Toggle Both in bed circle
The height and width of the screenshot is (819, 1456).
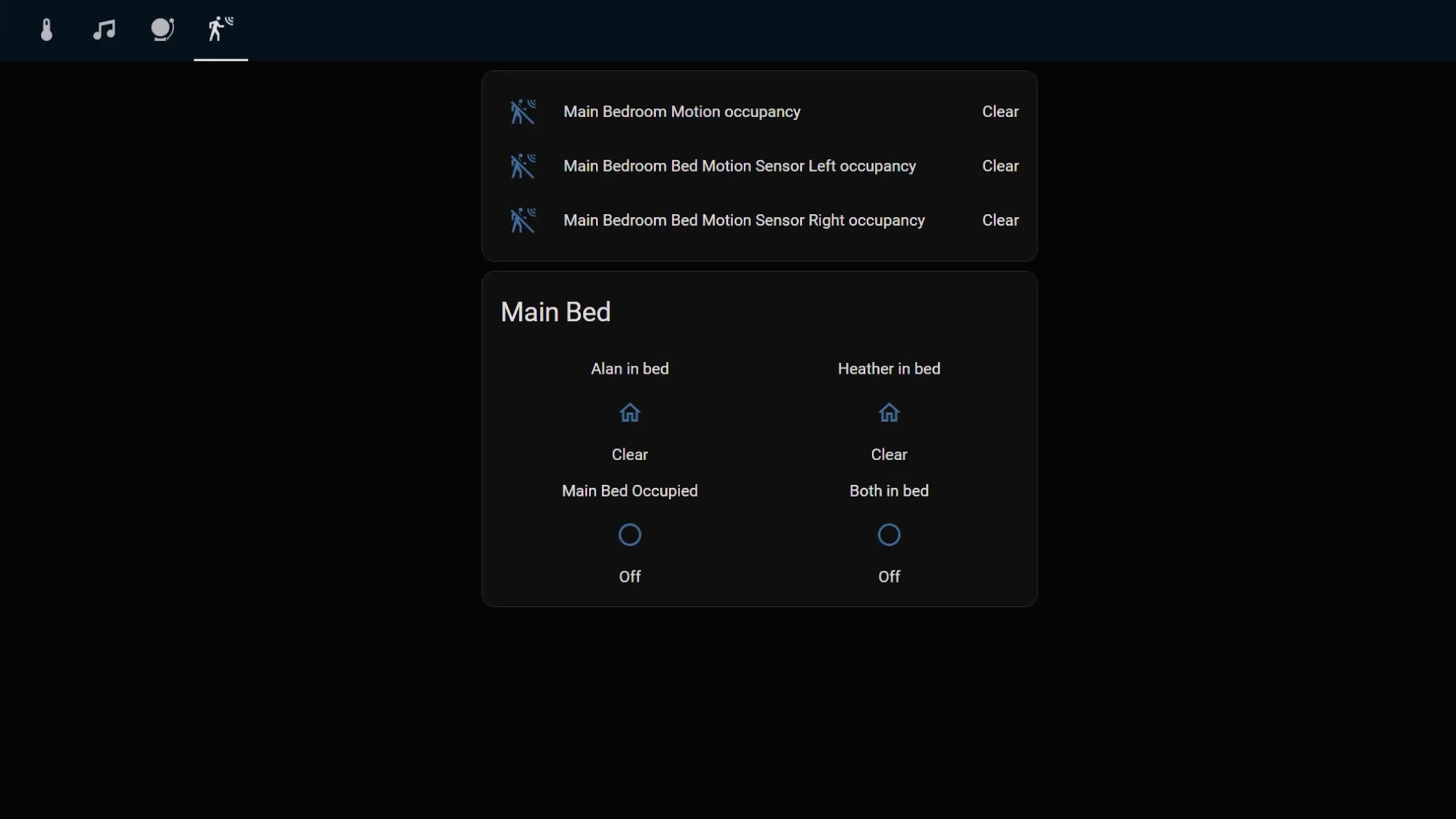[889, 535]
